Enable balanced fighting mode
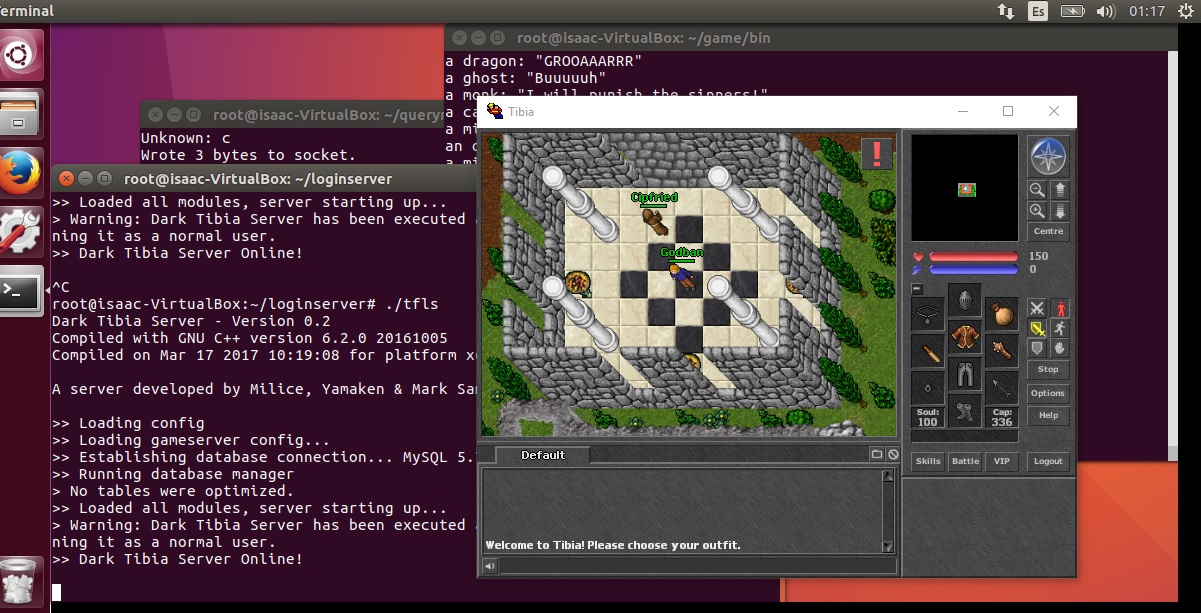Screen dimensions: 1201x613 (1038, 328)
